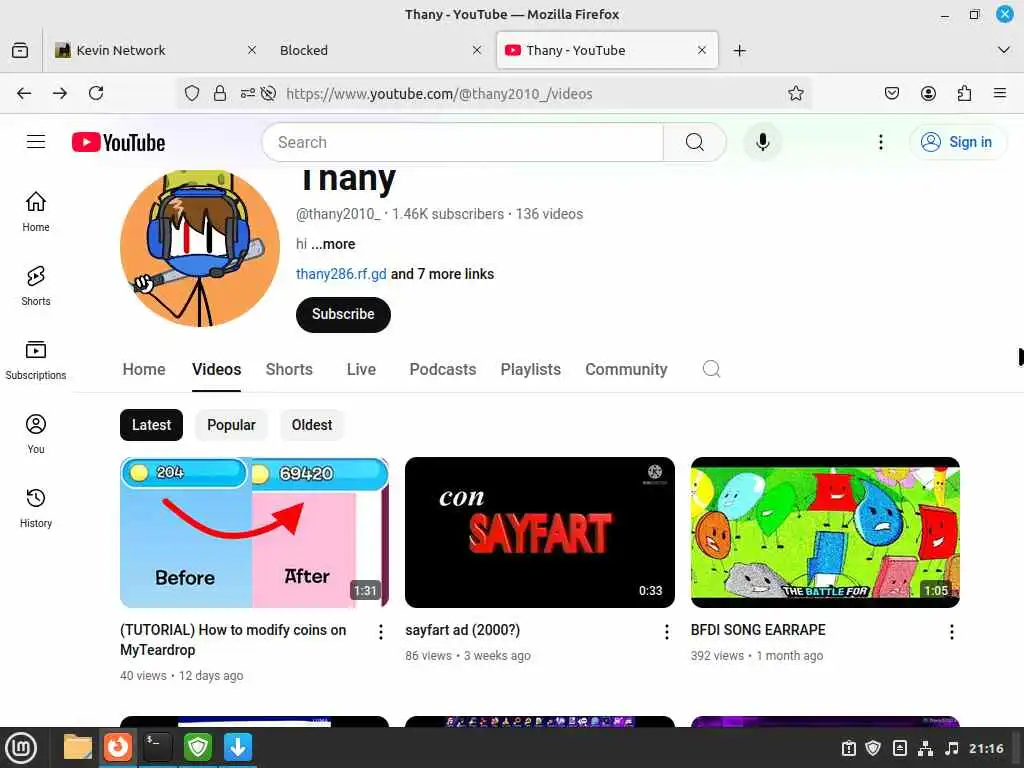Sort videos by Popular
Viewport: 1024px width, 768px height.
(231, 425)
